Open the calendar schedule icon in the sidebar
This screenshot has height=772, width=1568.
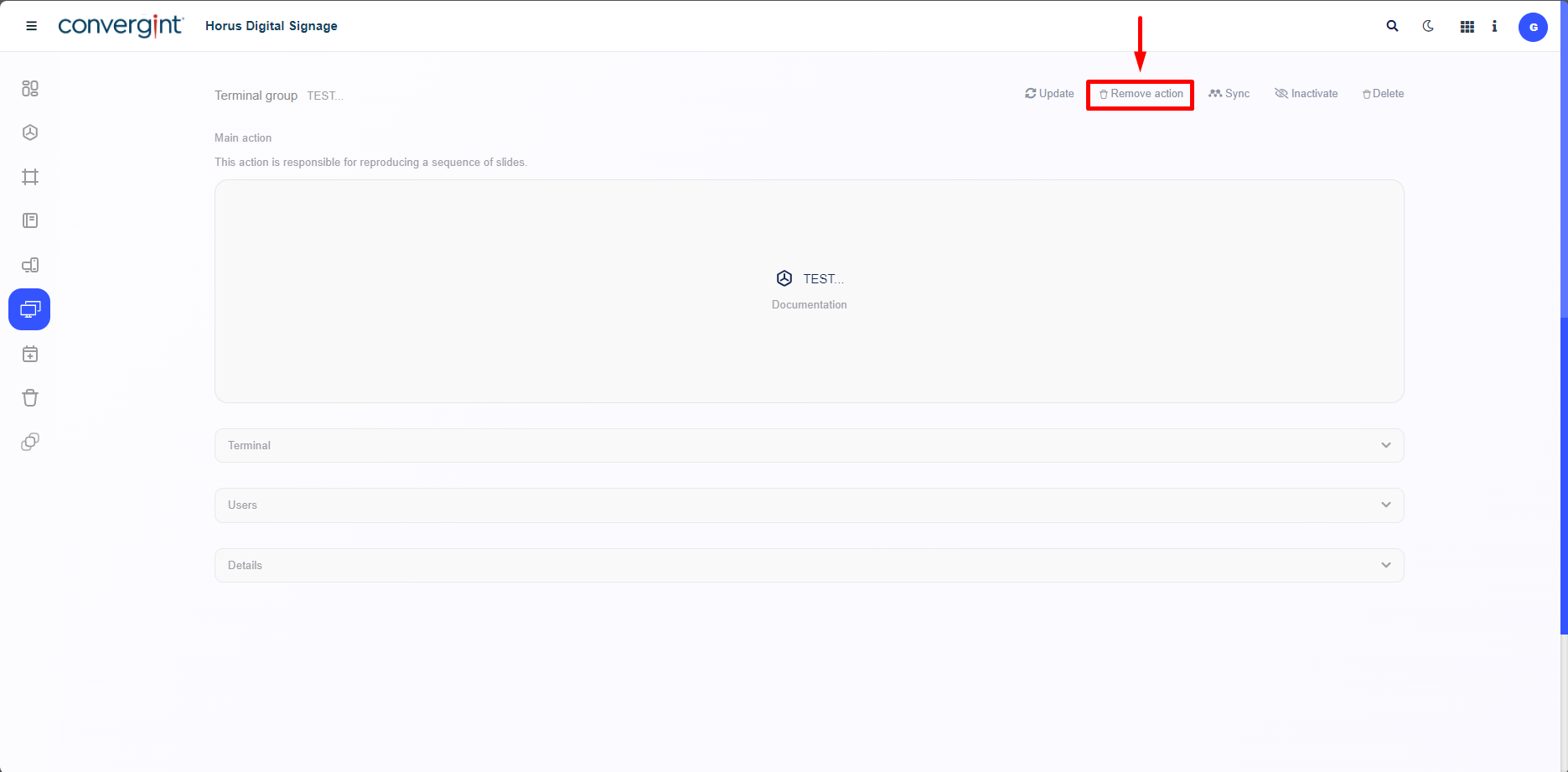pyautogui.click(x=30, y=355)
